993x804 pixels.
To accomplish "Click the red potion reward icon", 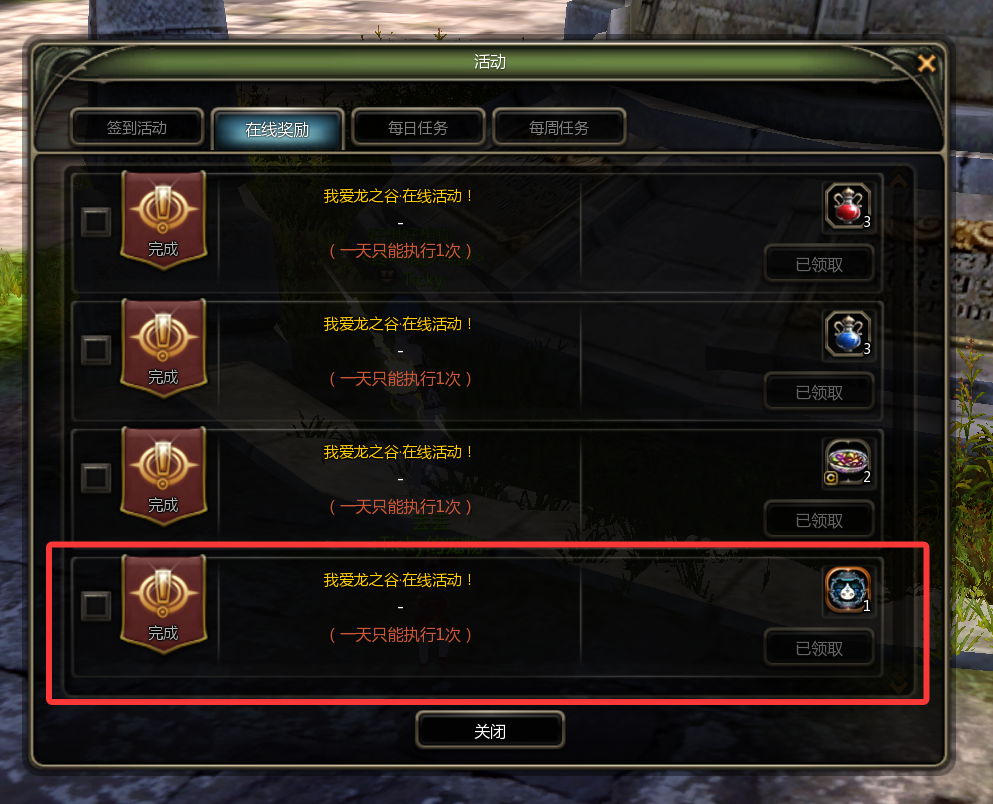I will point(848,206).
